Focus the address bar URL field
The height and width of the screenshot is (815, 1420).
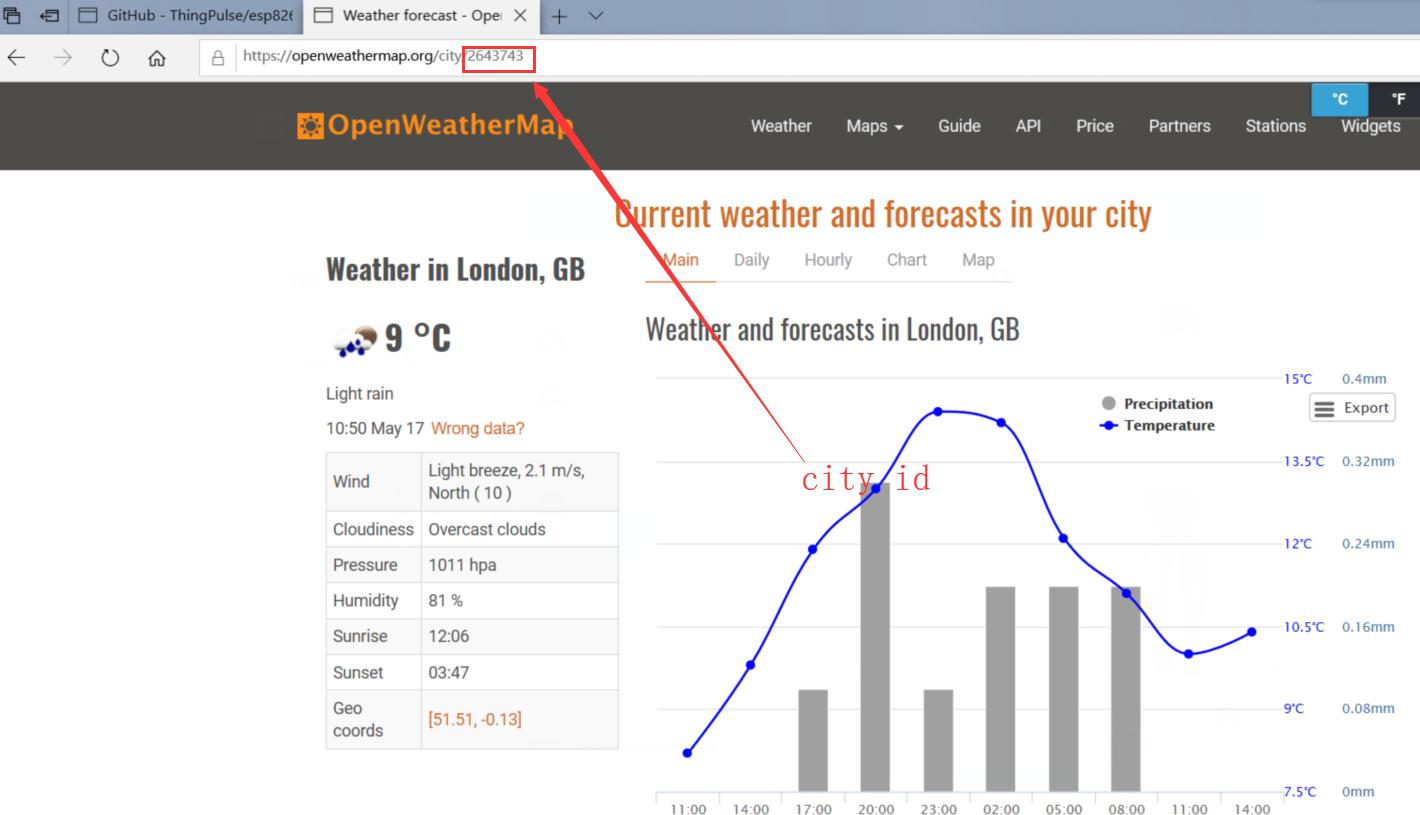coord(810,57)
